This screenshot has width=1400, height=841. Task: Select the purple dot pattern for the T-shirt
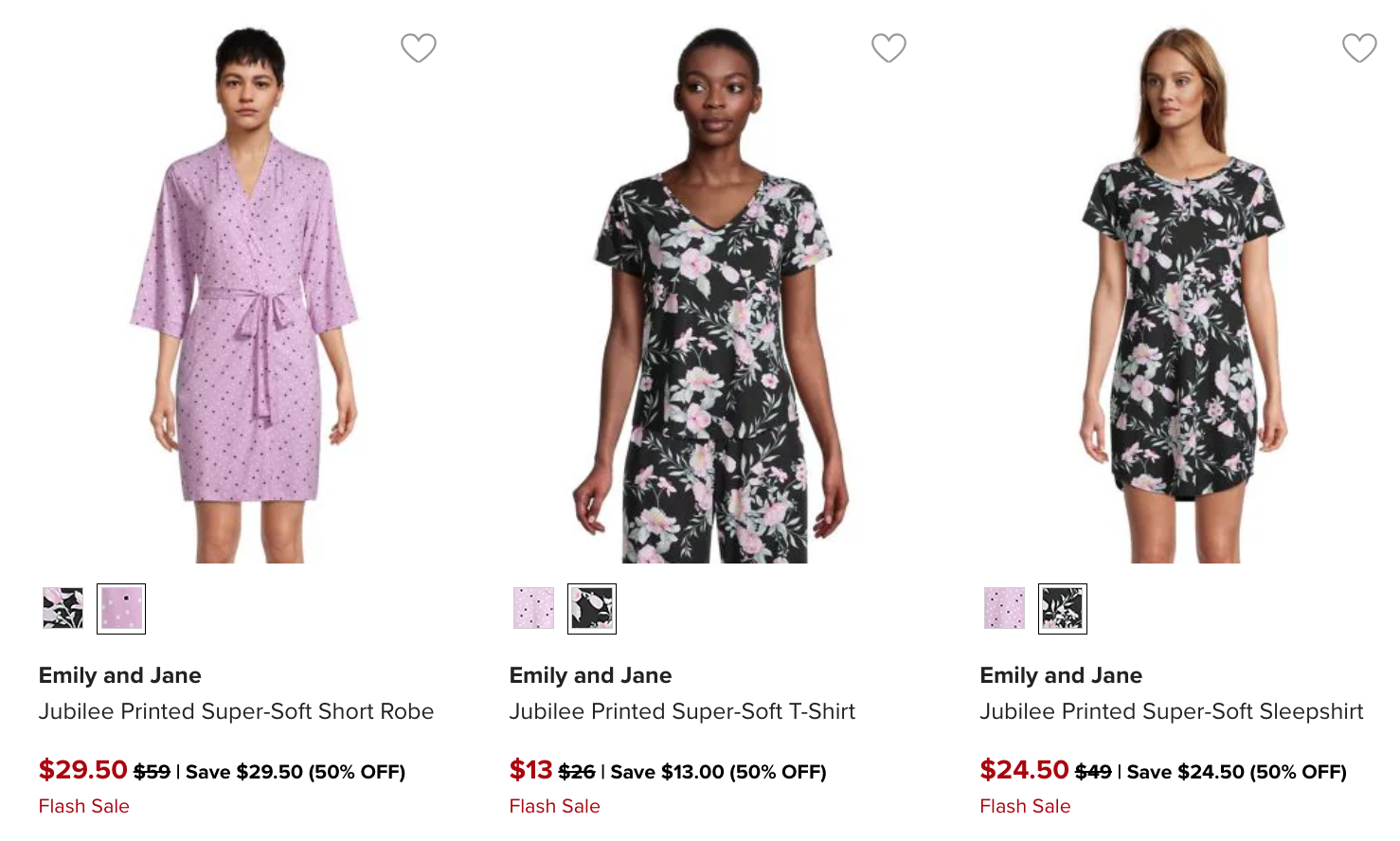(x=533, y=609)
